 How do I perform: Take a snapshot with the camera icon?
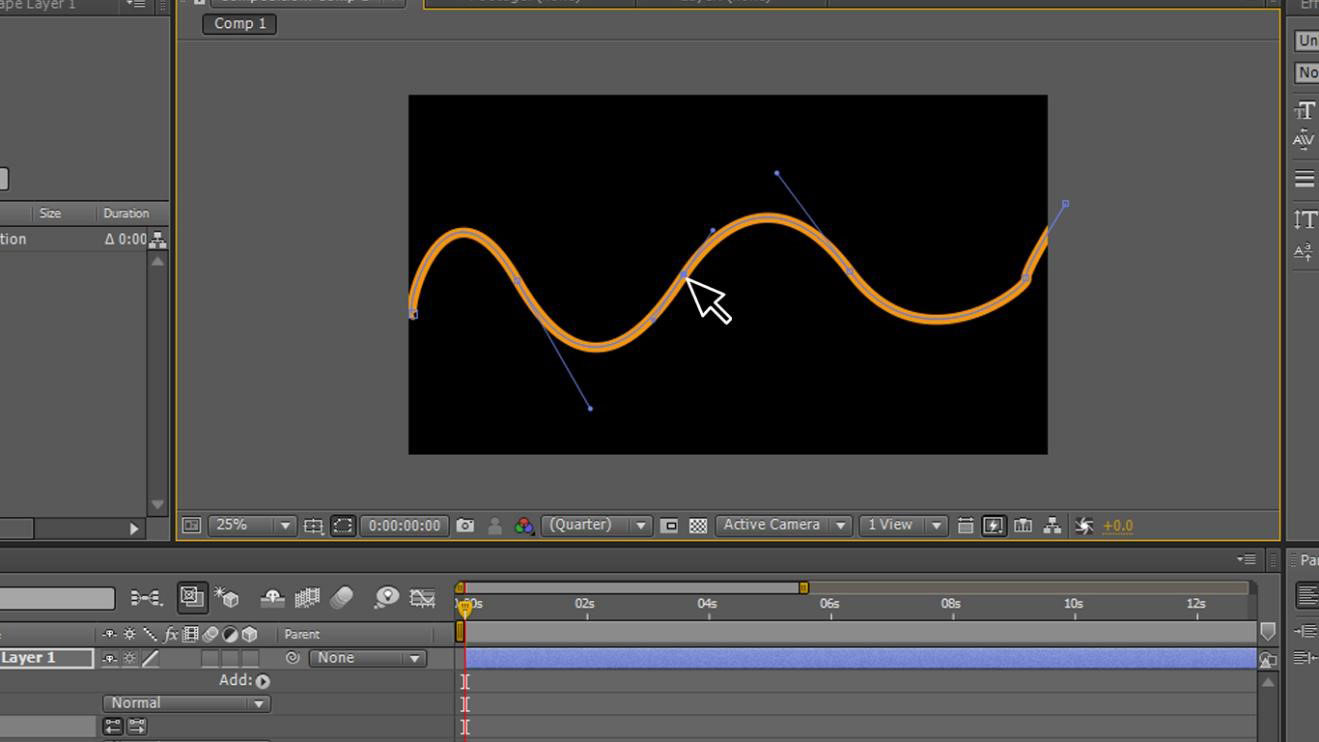pos(465,526)
